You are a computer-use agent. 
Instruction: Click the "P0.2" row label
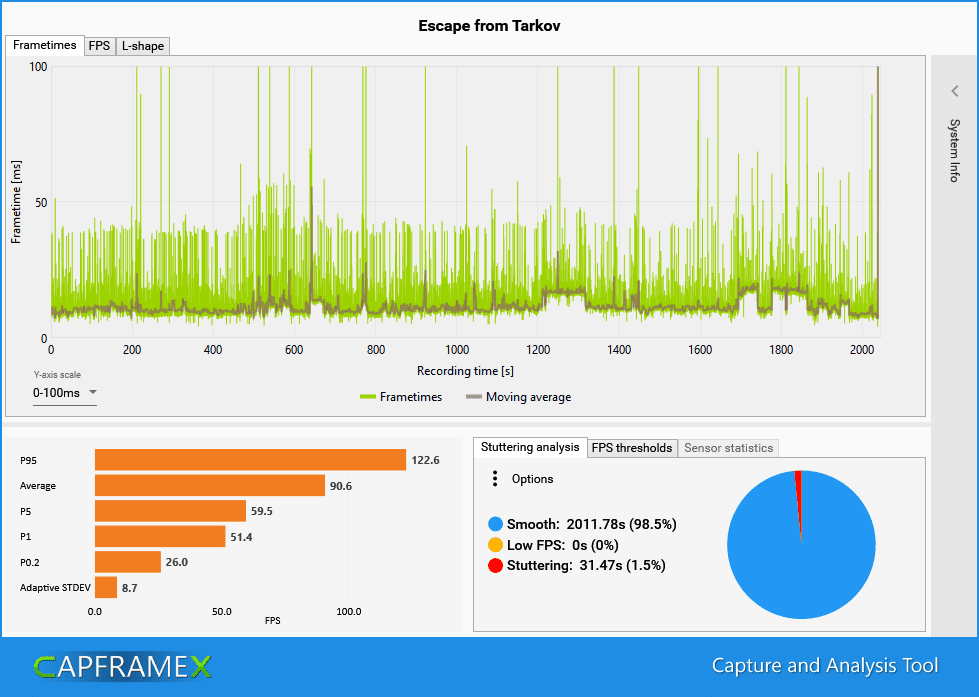click(x=29, y=563)
